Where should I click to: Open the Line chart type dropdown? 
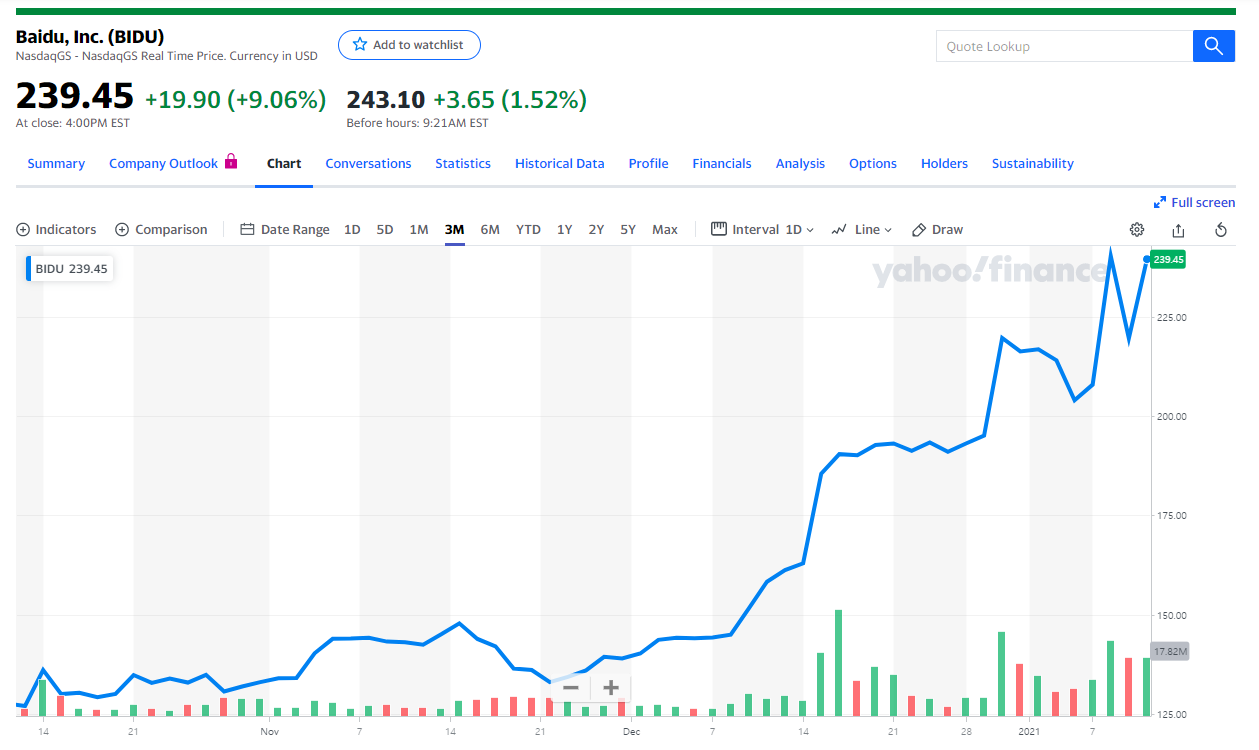point(862,230)
